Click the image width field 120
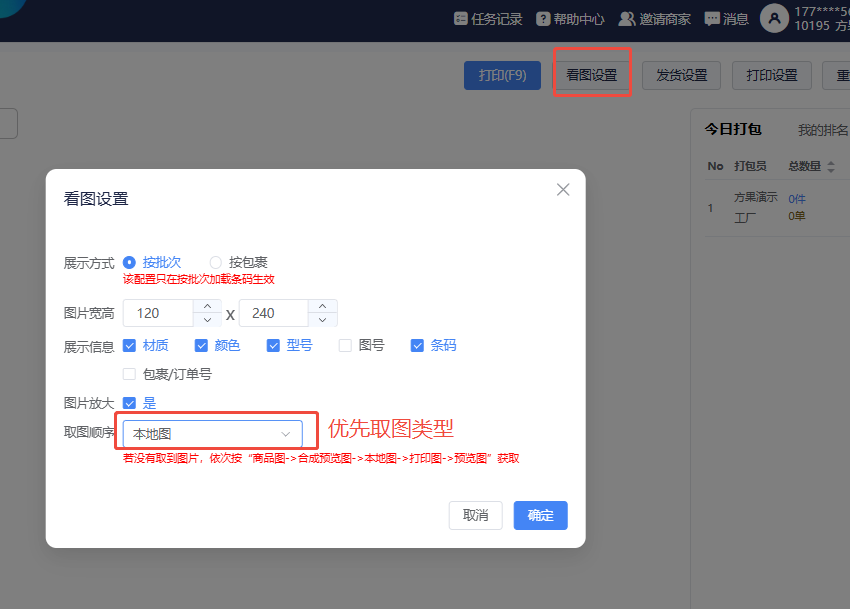This screenshot has height=609, width=850. pos(158,313)
